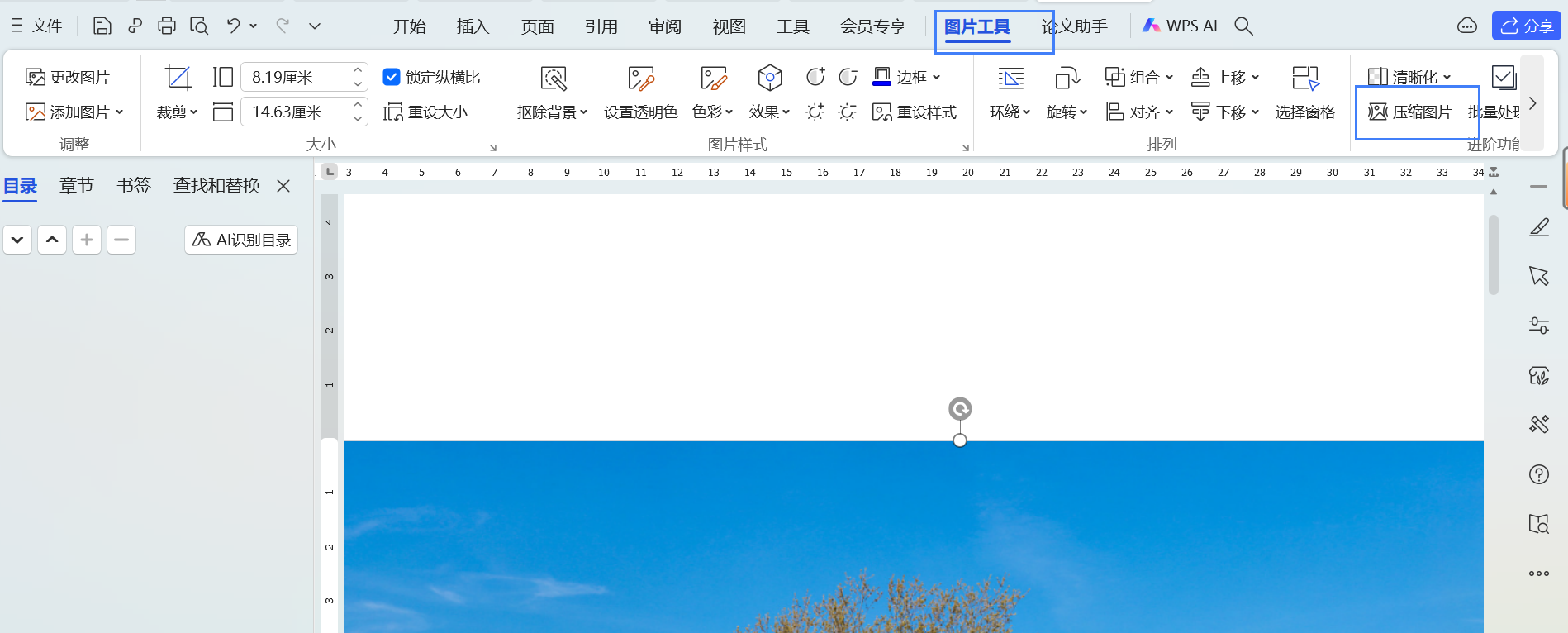Click the 分享 share button
Screen dimensions: 1568x633
coord(1526,26)
